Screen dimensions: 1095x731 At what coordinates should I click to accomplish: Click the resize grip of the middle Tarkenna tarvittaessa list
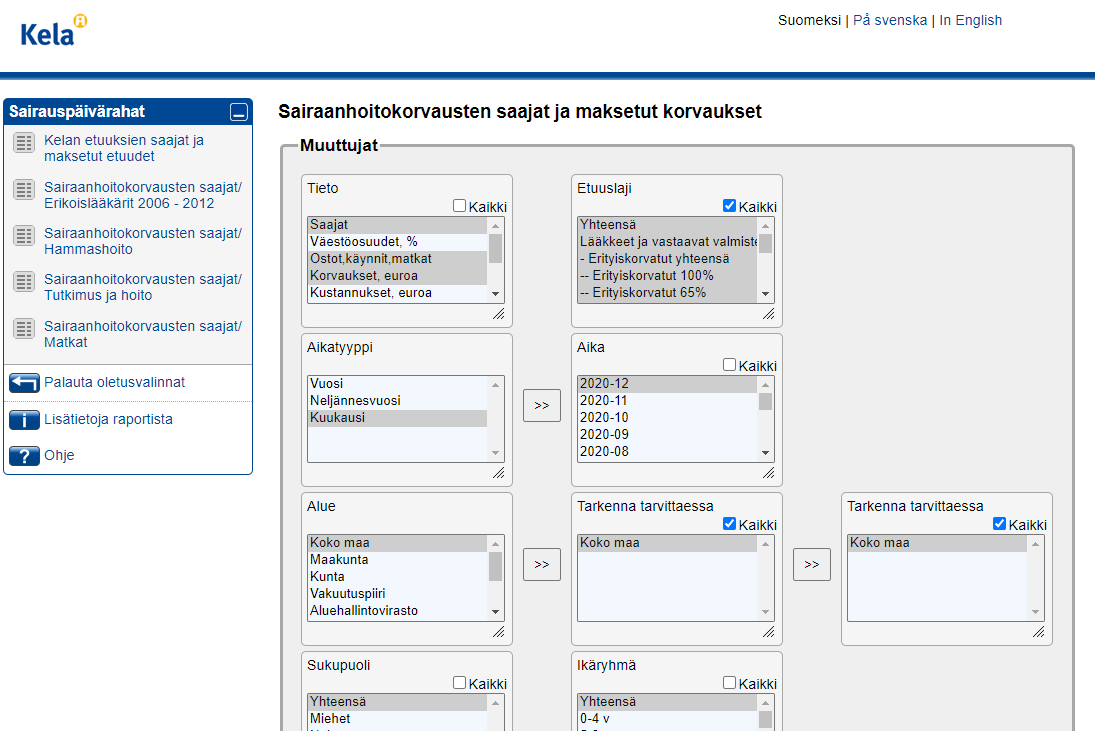tap(769, 633)
